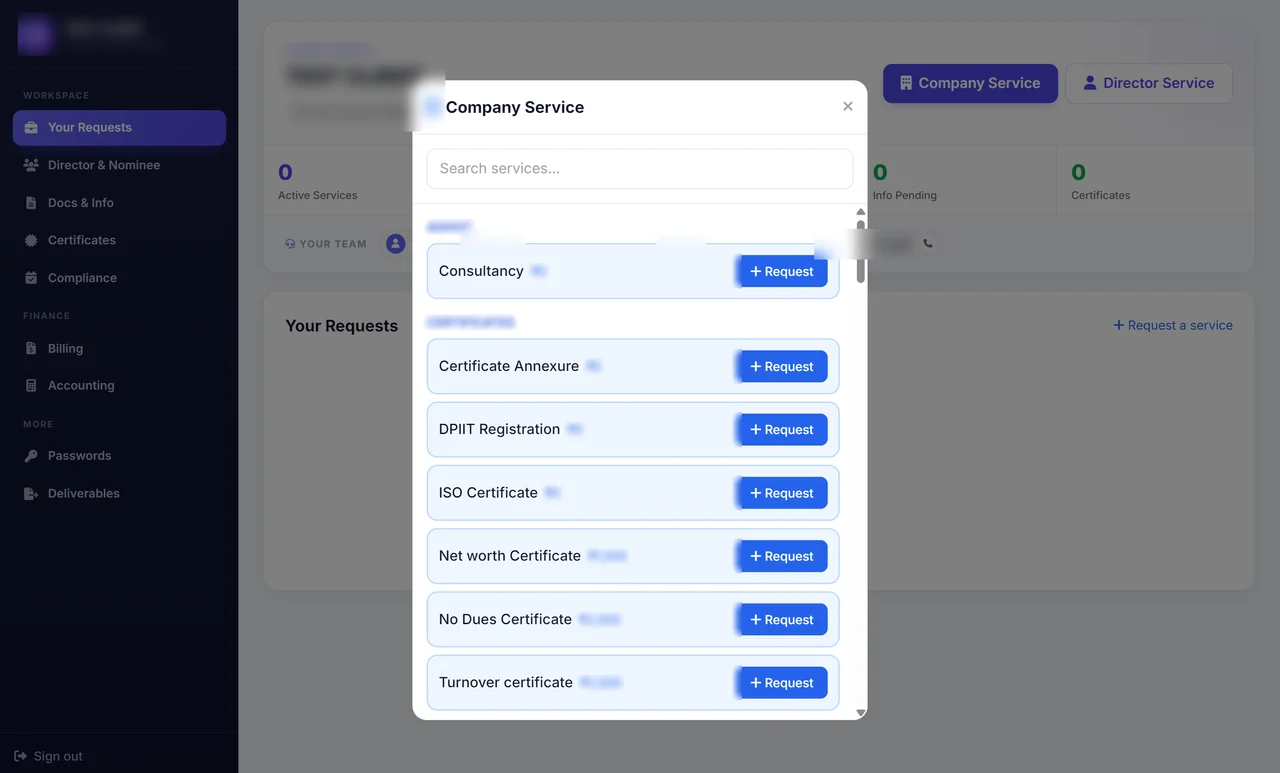This screenshot has height=773, width=1280.
Task: Click the Your Requests section heading
Action: pos(341,326)
